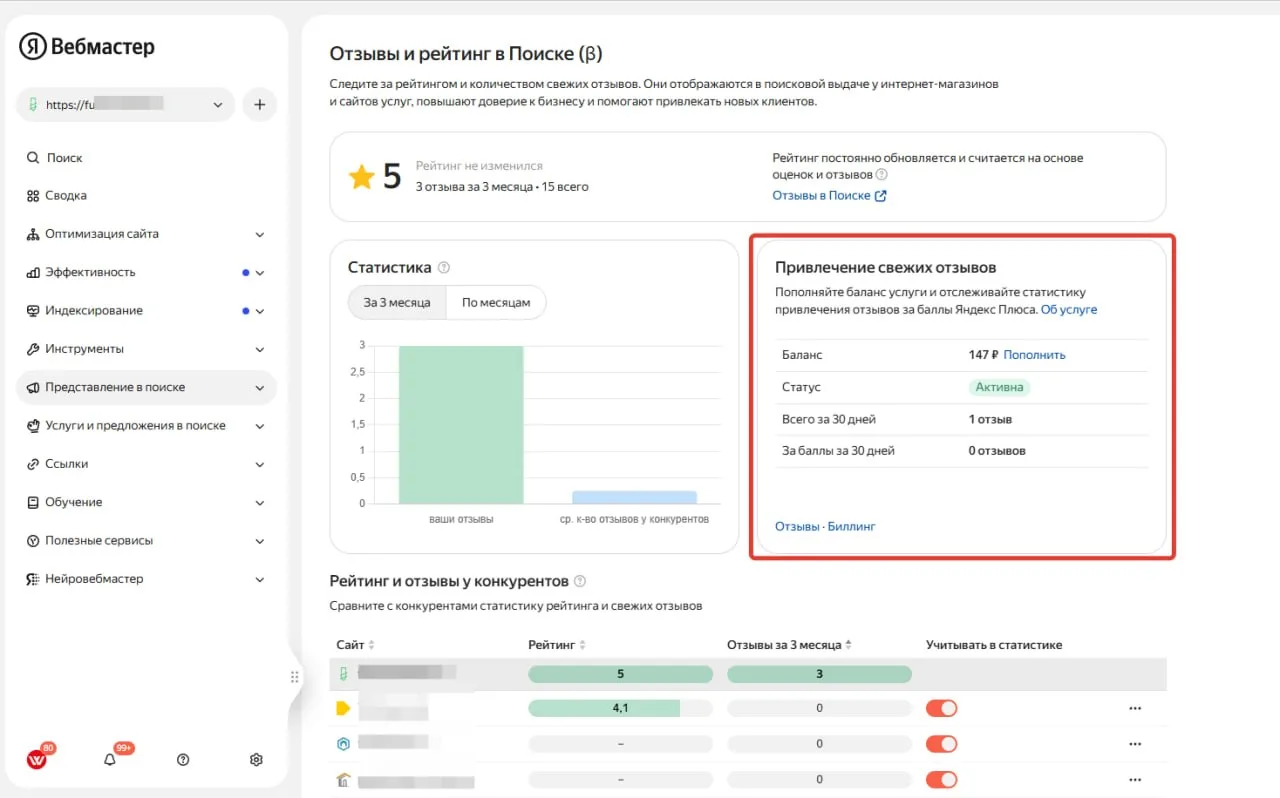Select "Представление в поиске" in the sidebar
Screen dimensions: 1280x798
coord(146,387)
